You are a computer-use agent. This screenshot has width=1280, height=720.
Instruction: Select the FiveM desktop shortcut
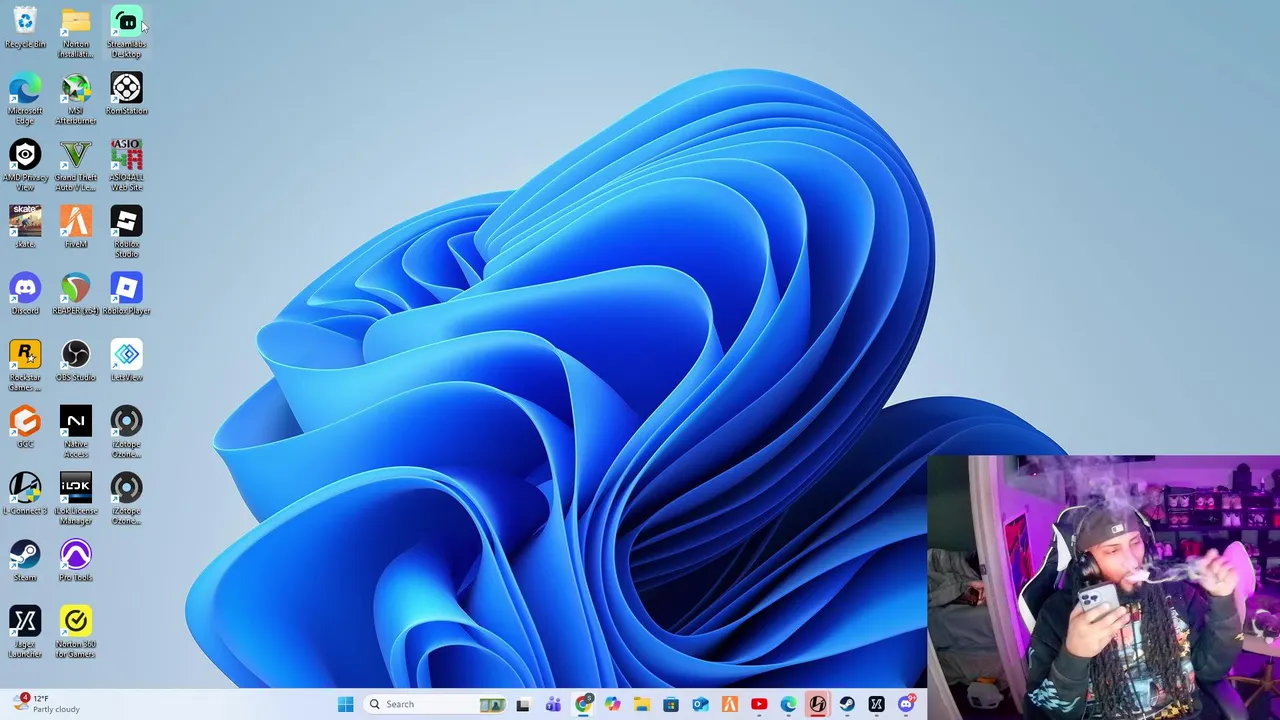(76, 227)
